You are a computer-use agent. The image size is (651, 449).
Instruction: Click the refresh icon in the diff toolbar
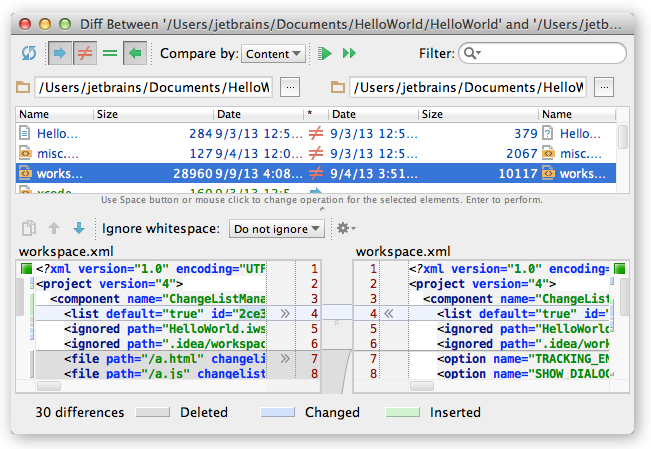point(29,53)
